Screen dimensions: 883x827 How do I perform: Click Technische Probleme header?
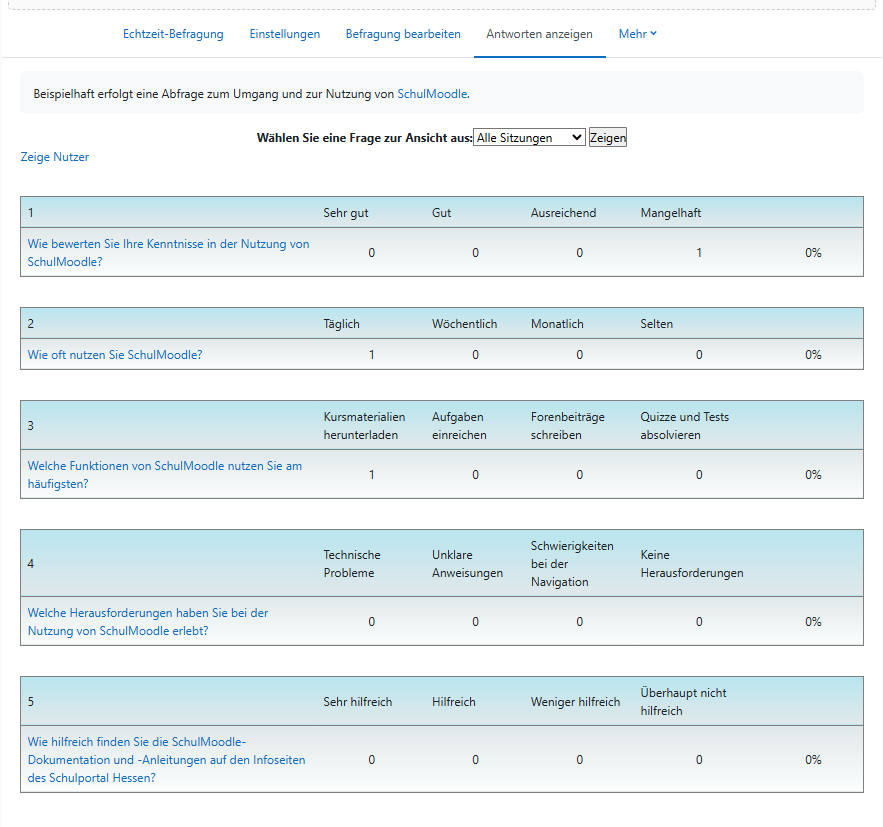pos(351,564)
